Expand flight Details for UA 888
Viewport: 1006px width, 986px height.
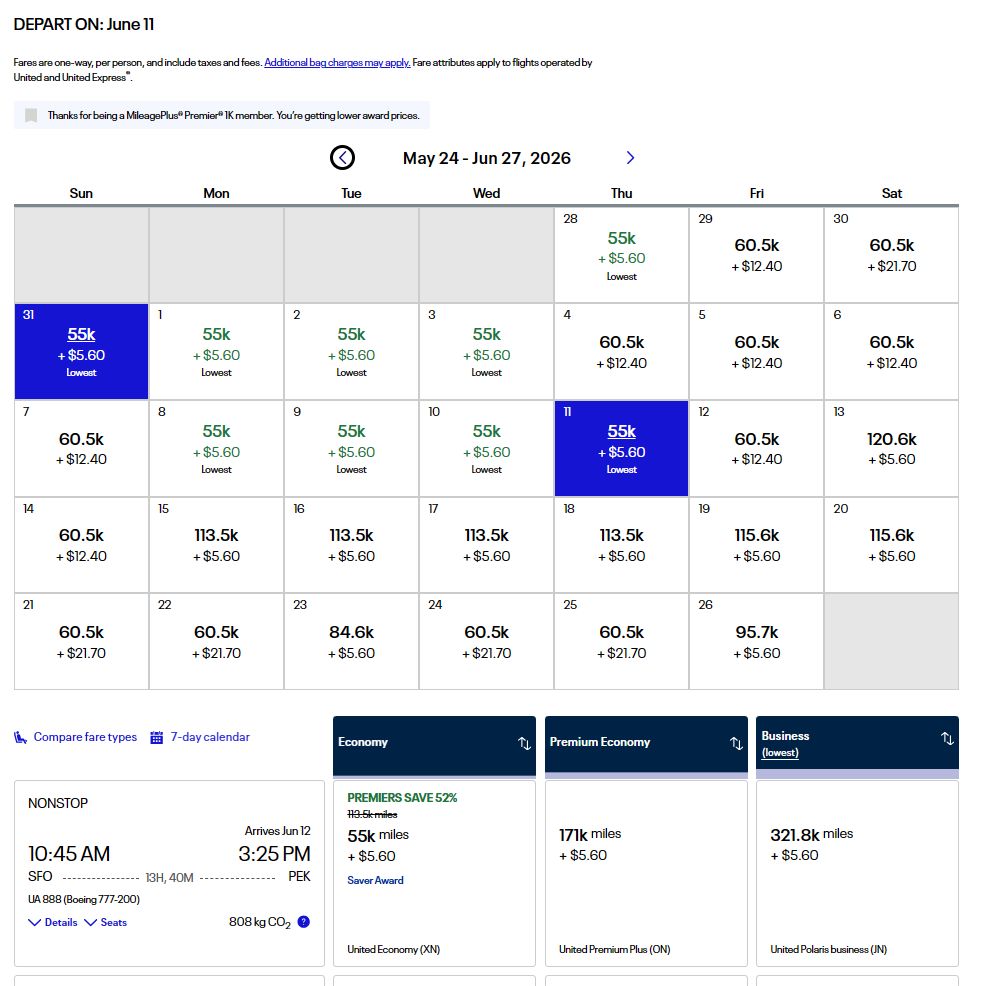pos(53,922)
